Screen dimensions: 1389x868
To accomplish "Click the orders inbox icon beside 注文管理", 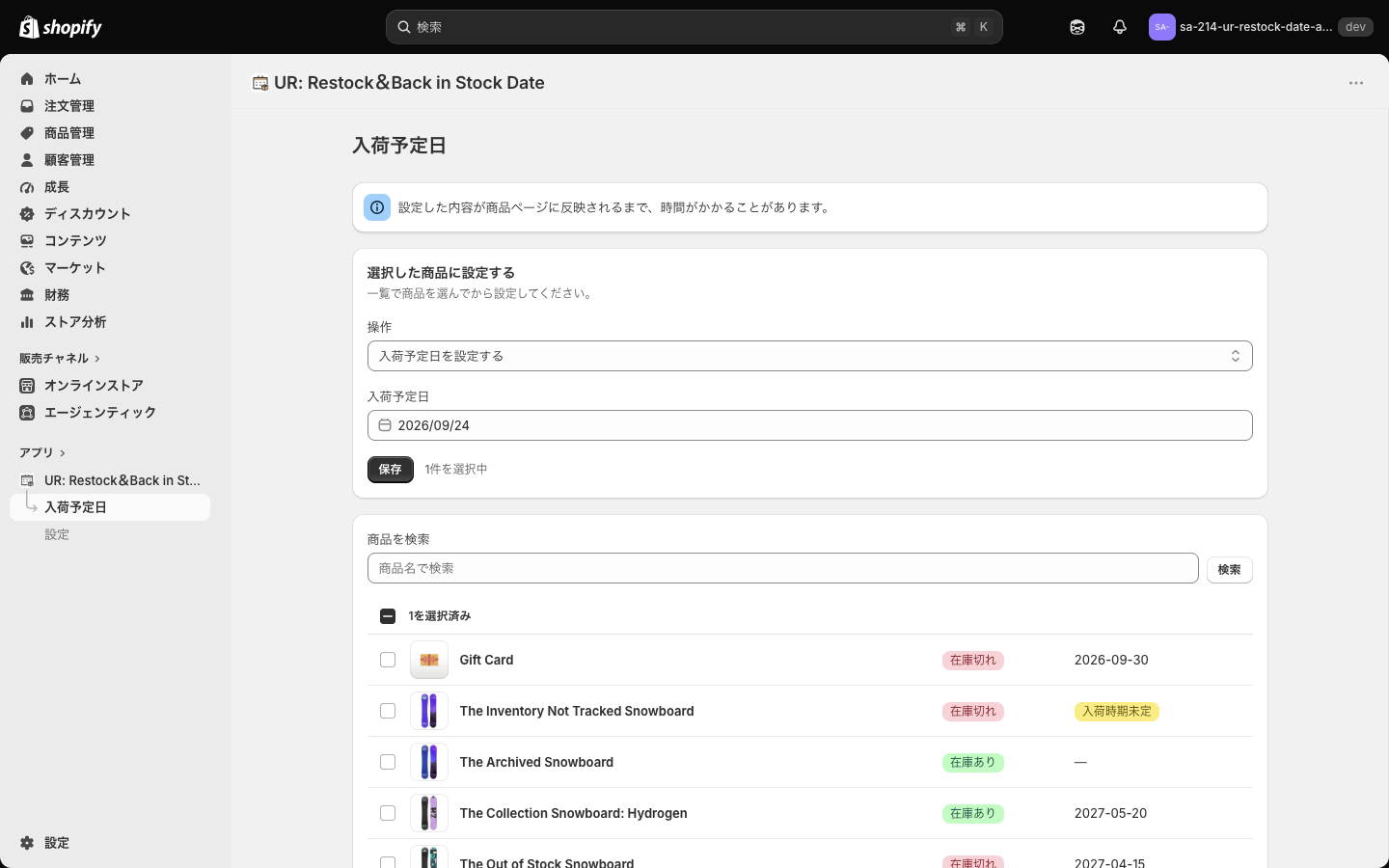I will pyautogui.click(x=27, y=106).
